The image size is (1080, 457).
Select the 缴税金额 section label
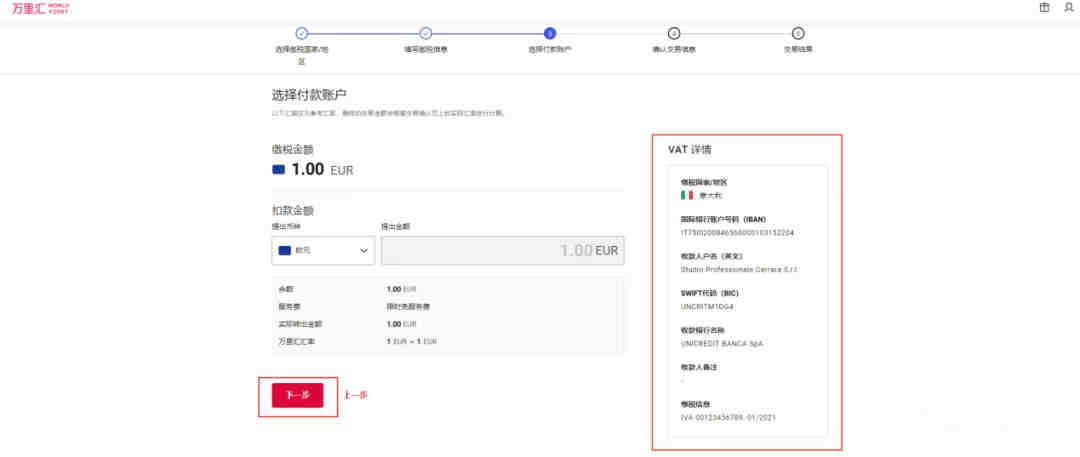(293, 150)
